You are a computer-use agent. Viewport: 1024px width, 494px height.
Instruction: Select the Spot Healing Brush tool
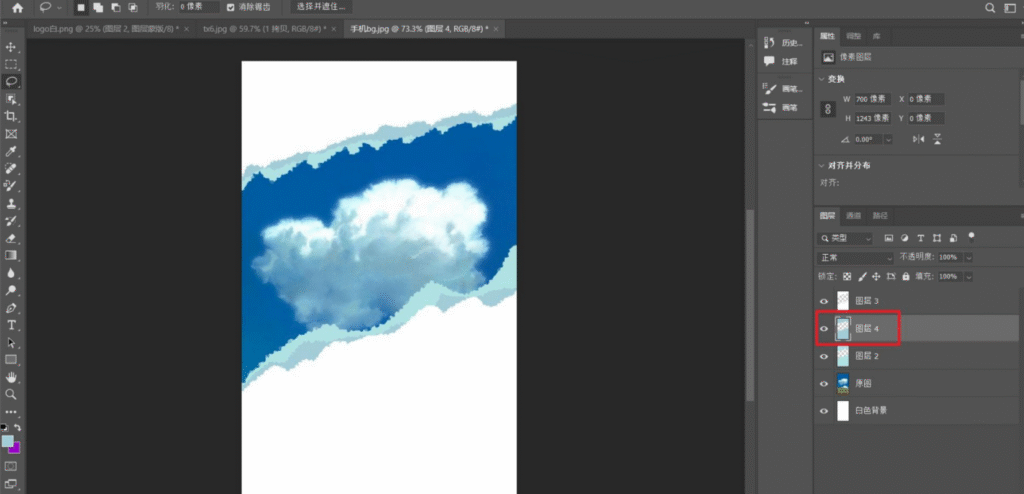pyautogui.click(x=11, y=169)
